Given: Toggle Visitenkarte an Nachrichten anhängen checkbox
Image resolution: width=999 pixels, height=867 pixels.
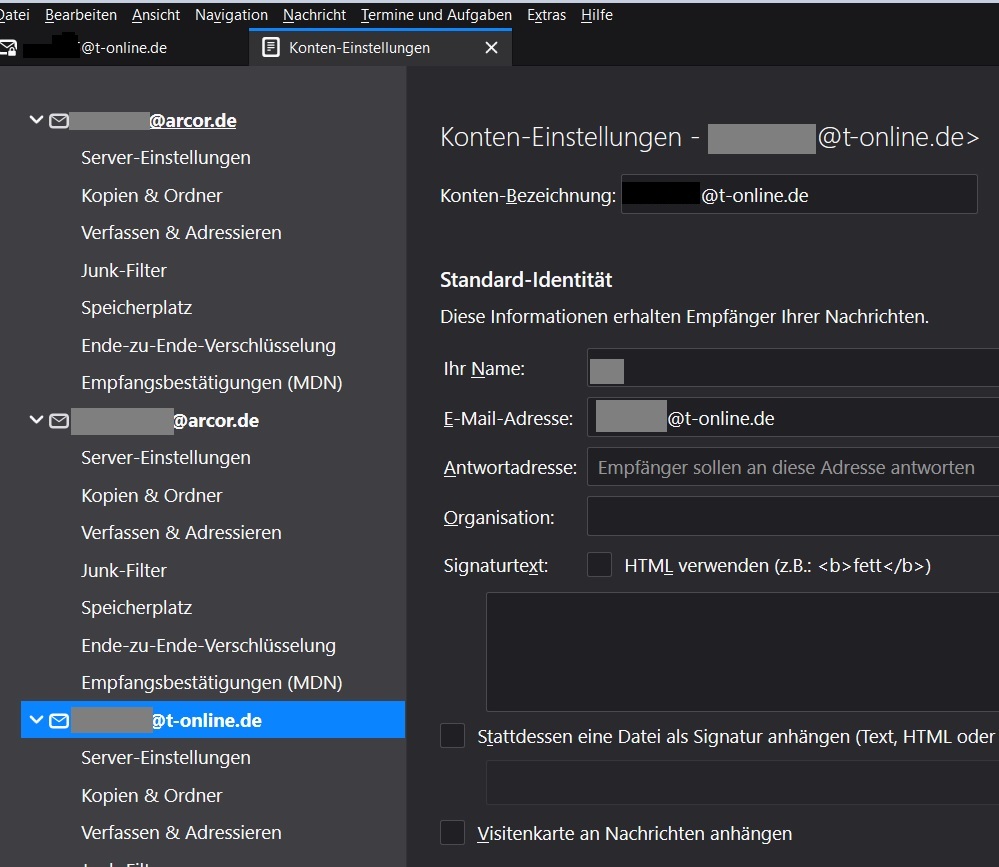Looking at the screenshot, I should [453, 833].
